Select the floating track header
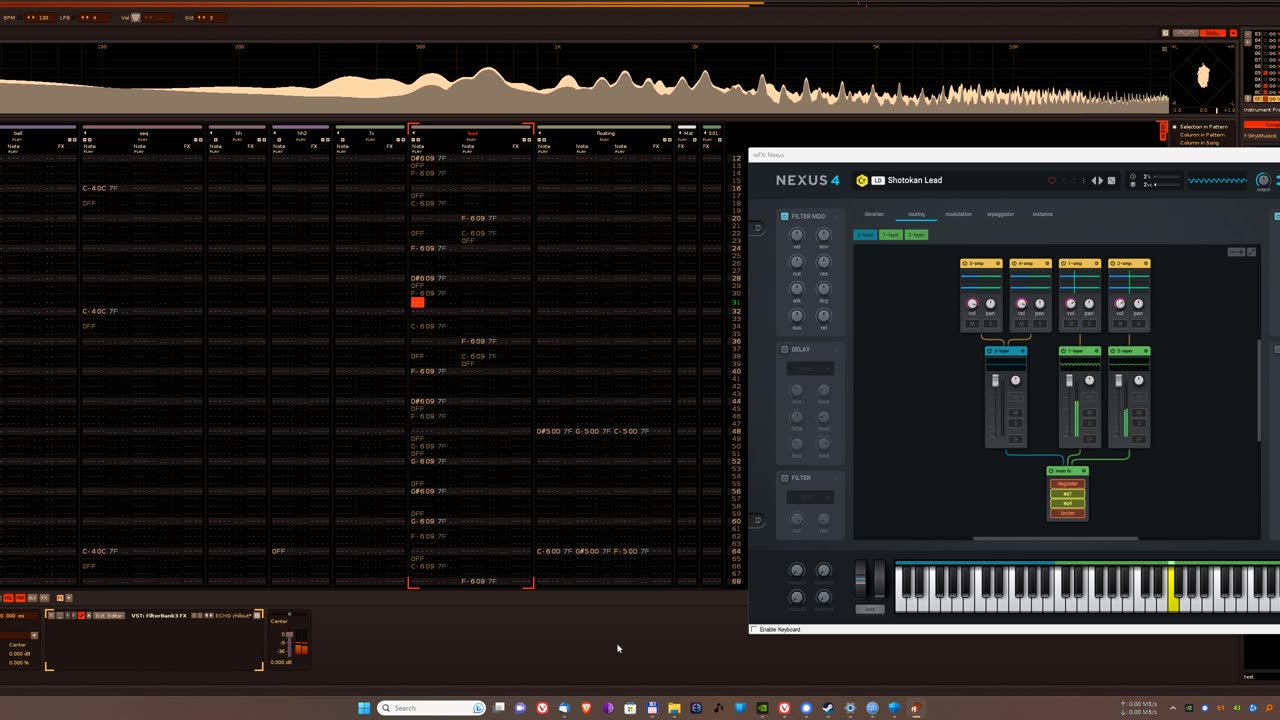 coord(605,133)
